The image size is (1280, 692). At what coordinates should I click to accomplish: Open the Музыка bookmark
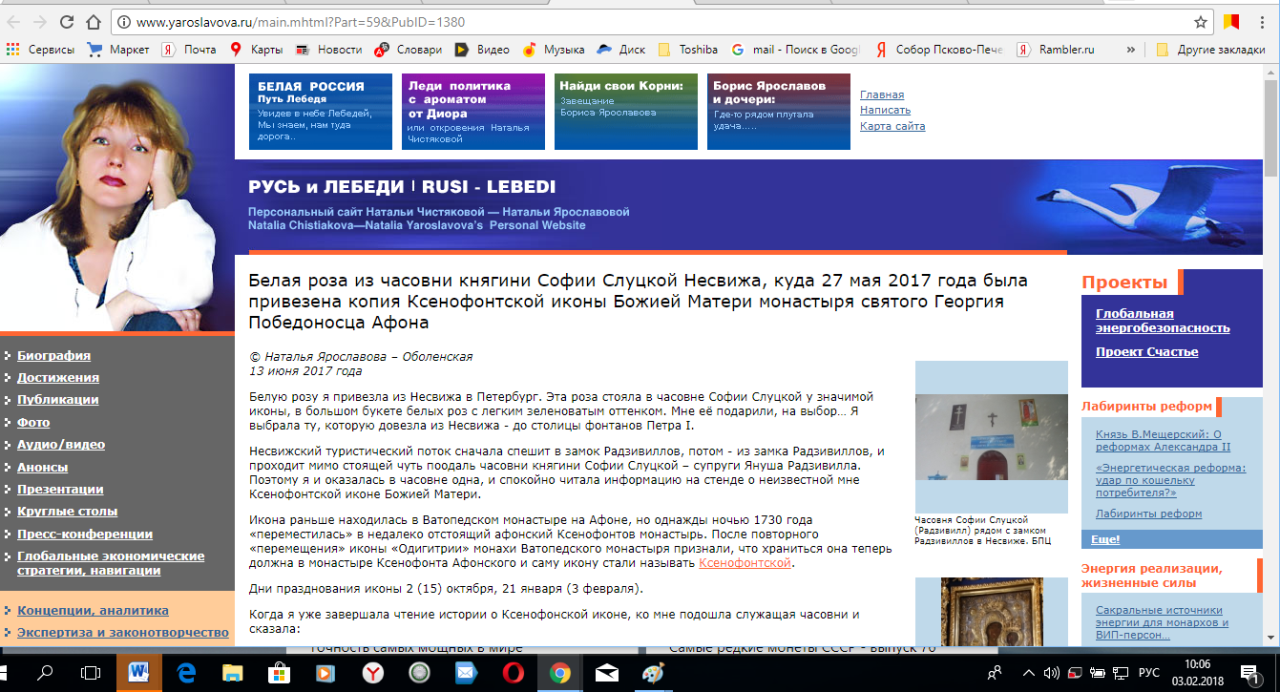553,50
